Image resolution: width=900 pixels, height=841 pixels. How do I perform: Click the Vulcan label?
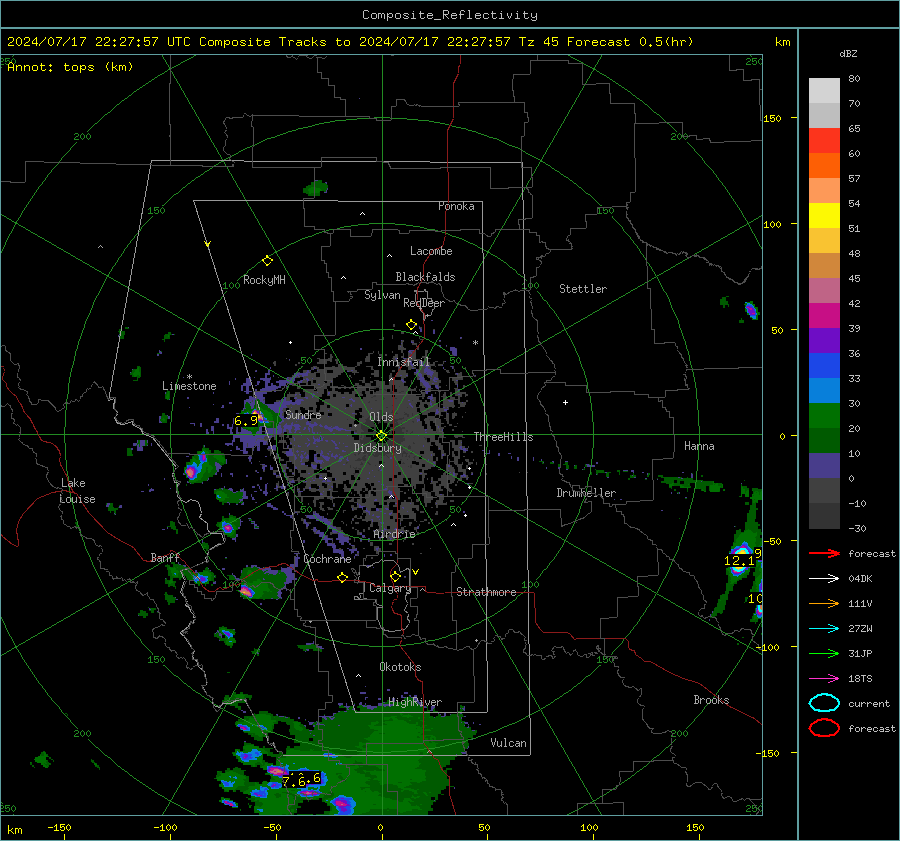coord(508,743)
